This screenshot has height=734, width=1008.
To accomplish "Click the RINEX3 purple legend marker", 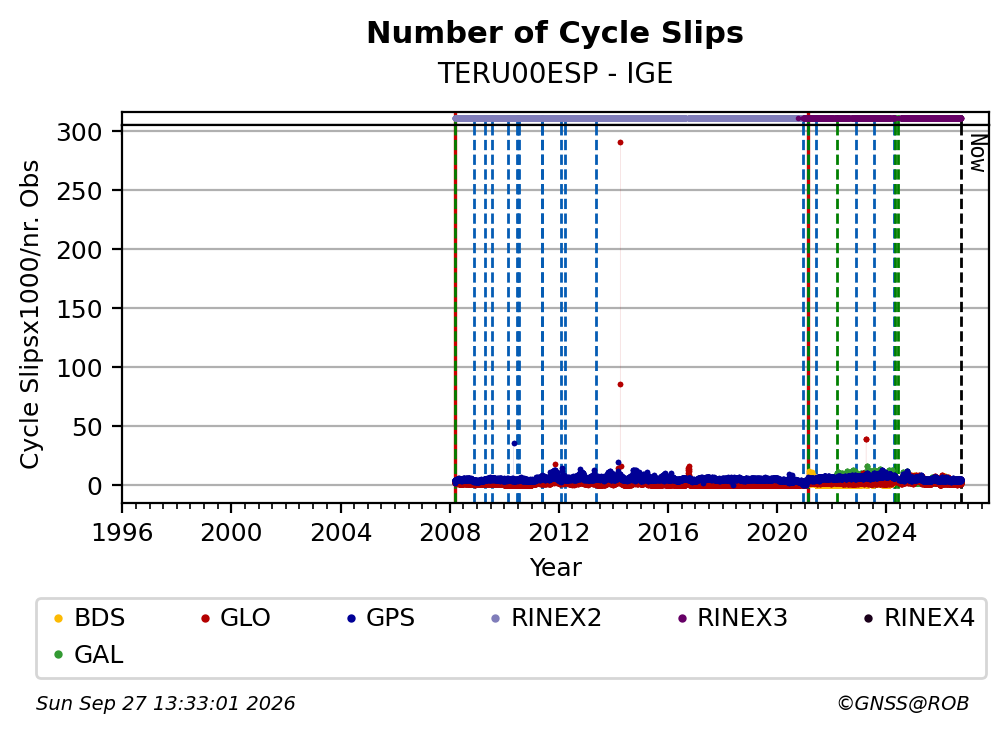I will [x=682, y=618].
